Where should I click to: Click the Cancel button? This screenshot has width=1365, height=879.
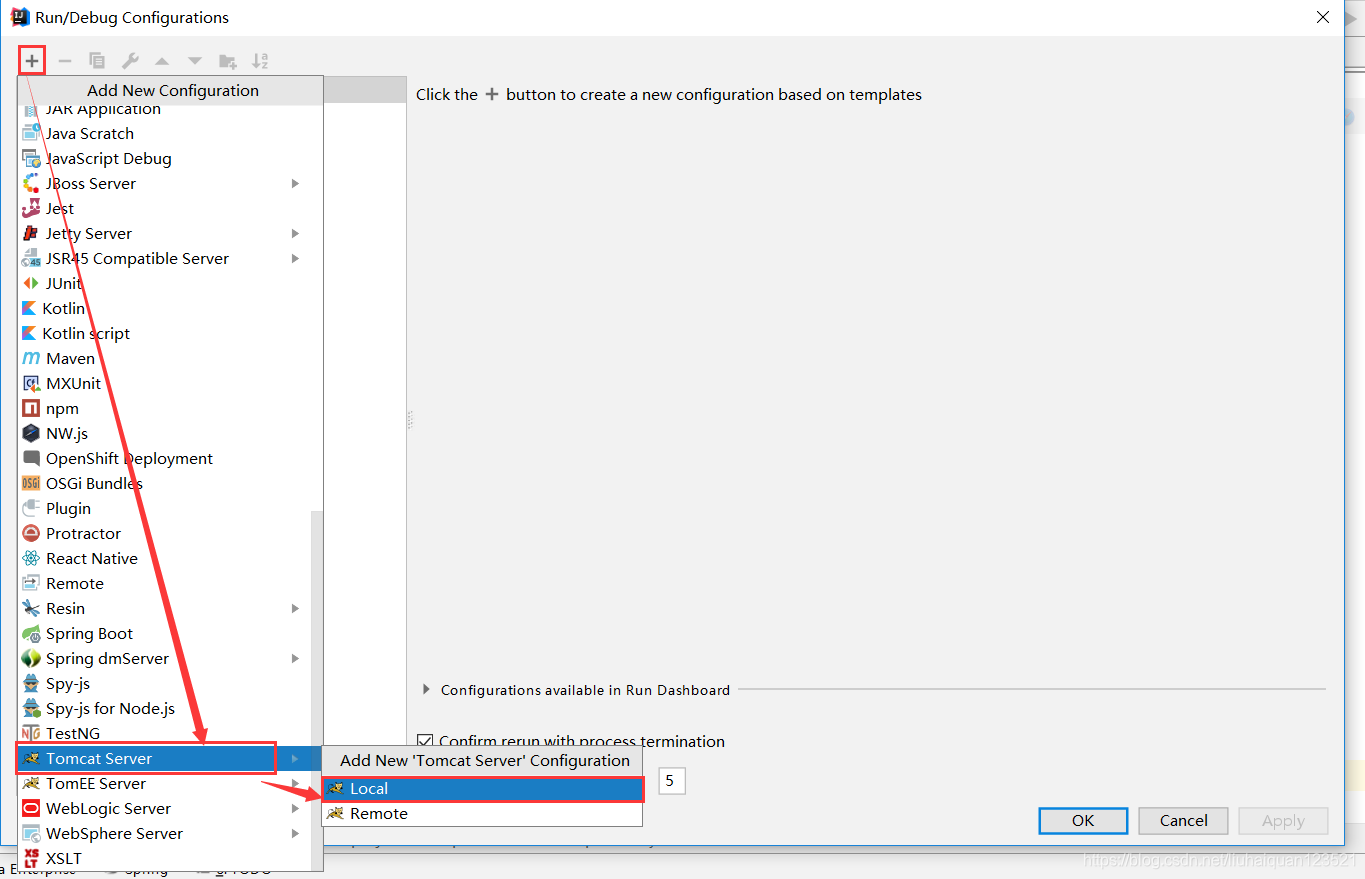[x=1184, y=821]
